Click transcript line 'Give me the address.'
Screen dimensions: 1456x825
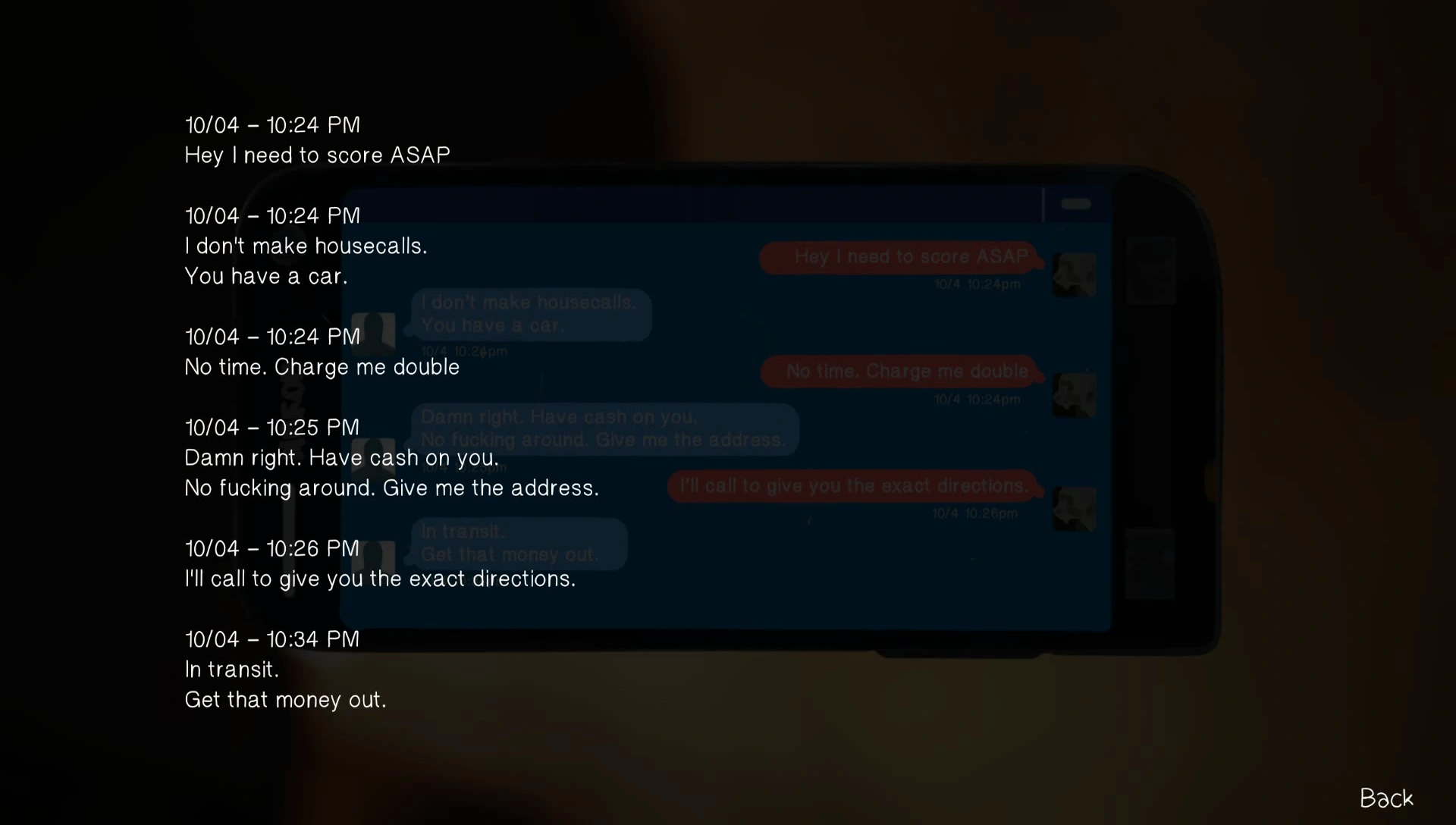pos(491,488)
